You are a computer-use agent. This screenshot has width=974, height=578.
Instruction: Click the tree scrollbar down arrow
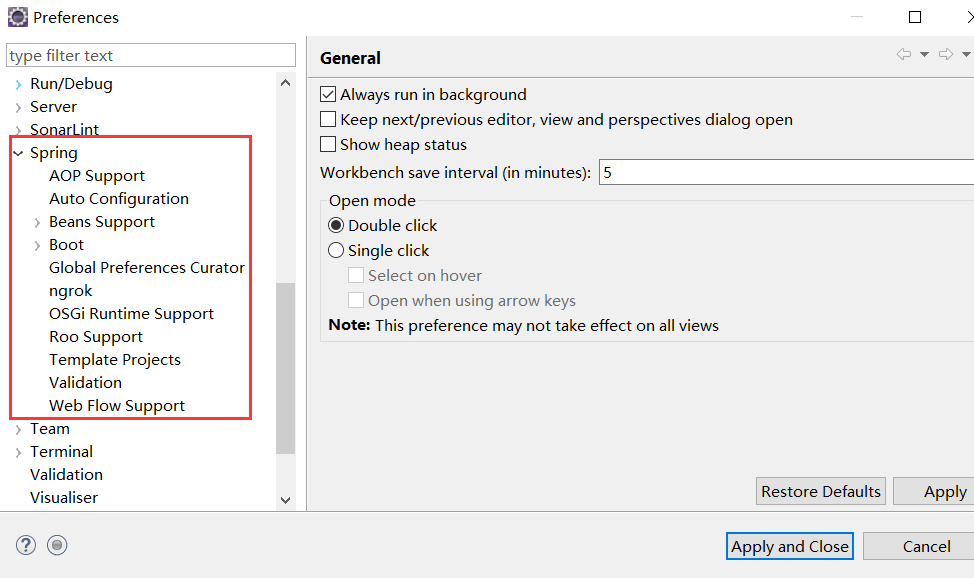(x=285, y=500)
